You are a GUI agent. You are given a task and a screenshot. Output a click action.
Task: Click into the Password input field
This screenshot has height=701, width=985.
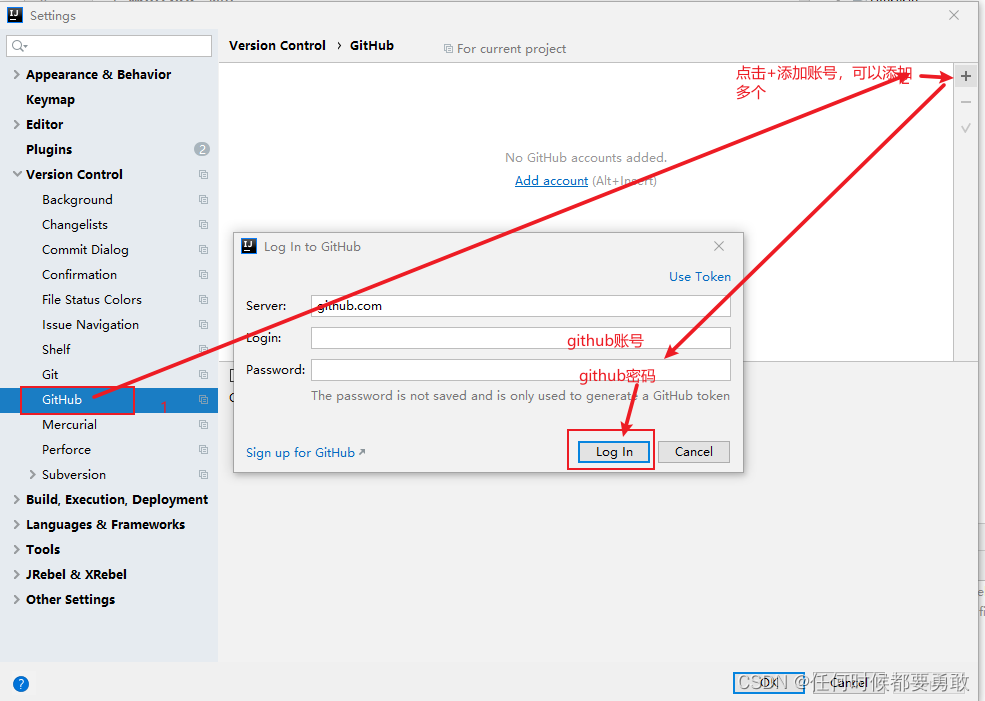[521, 370]
